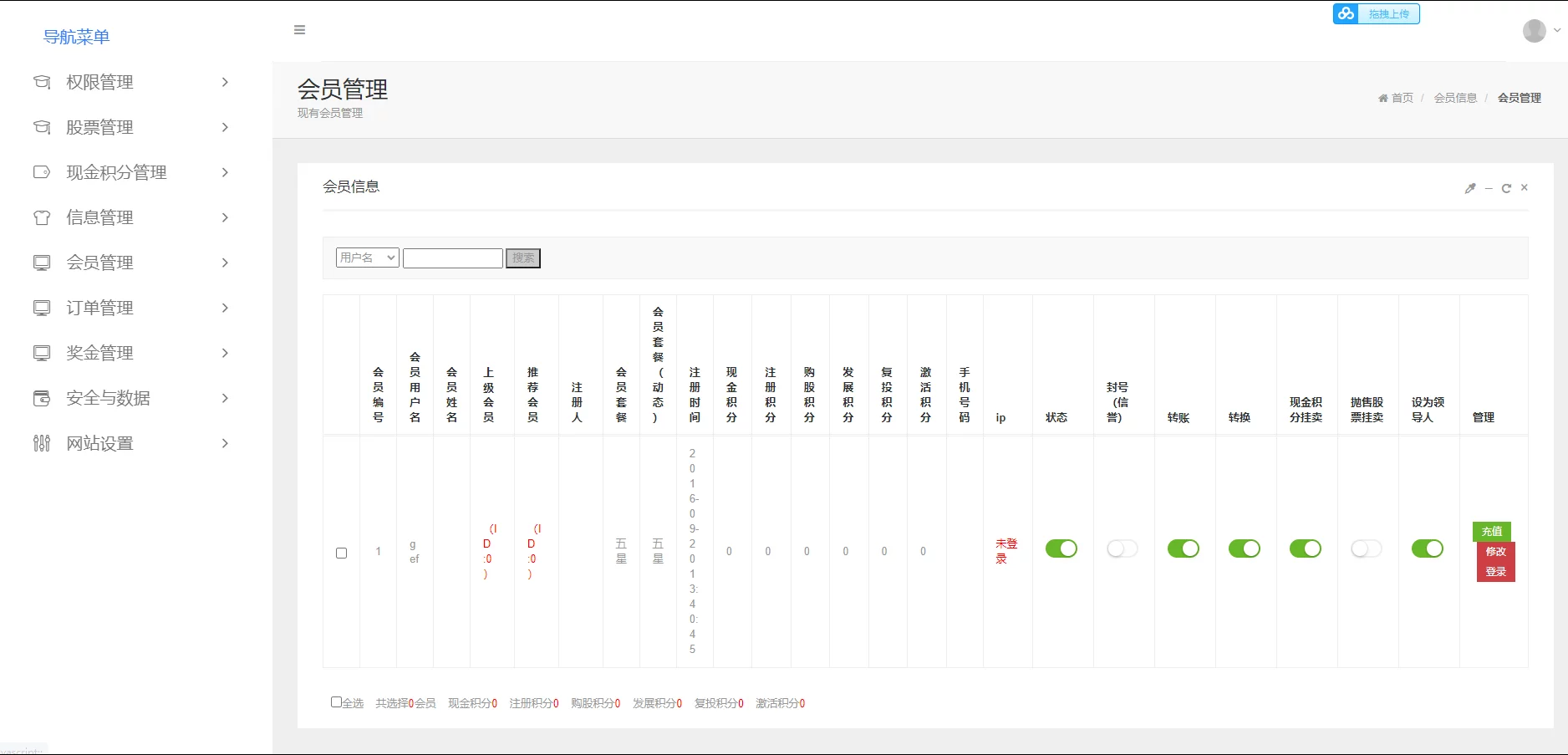Select the checkbox for member row 1
This screenshot has width=1568, height=755.
(x=341, y=553)
